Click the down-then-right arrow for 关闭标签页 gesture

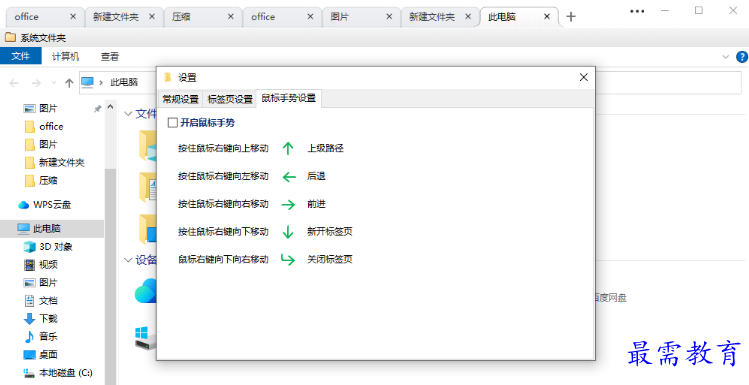pyautogui.click(x=288, y=259)
